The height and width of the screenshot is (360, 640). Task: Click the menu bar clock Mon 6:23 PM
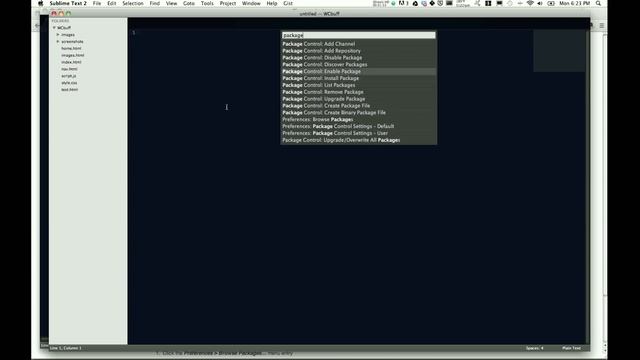[574, 3]
